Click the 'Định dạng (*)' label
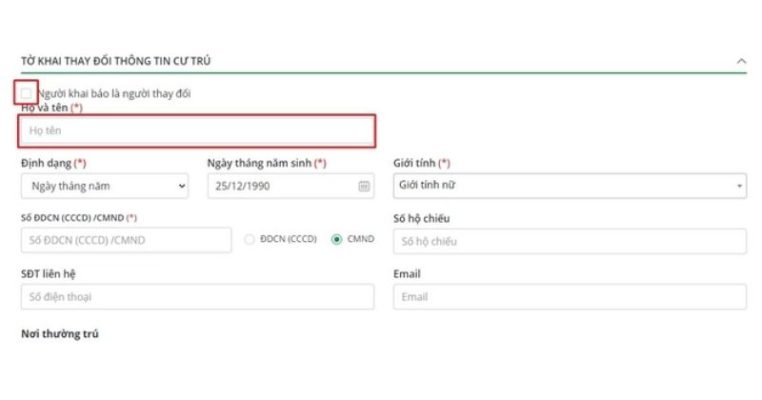Viewport: 762px width, 400px height. 53,162
